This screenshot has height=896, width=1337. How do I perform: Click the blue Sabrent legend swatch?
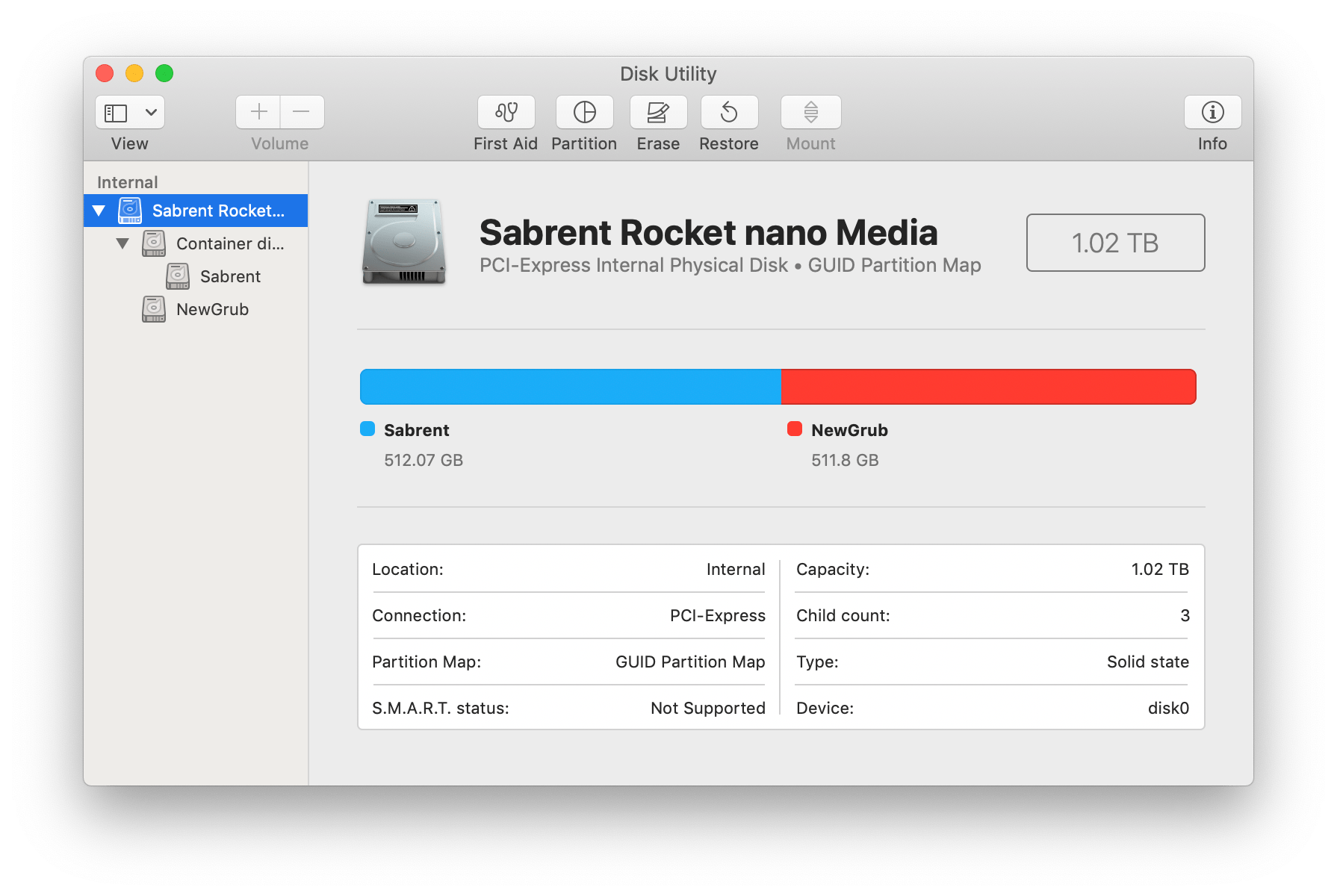click(367, 429)
